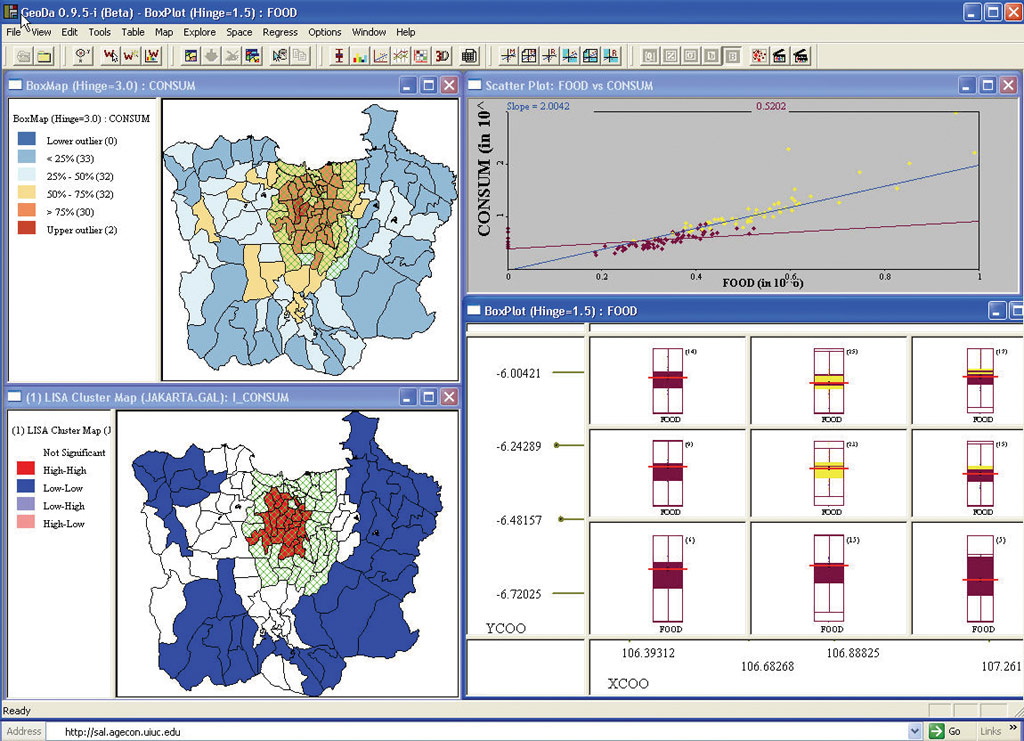1024x741 pixels.
Task: Click the selection shape pointer icon
Action: (x=280, y=56)
